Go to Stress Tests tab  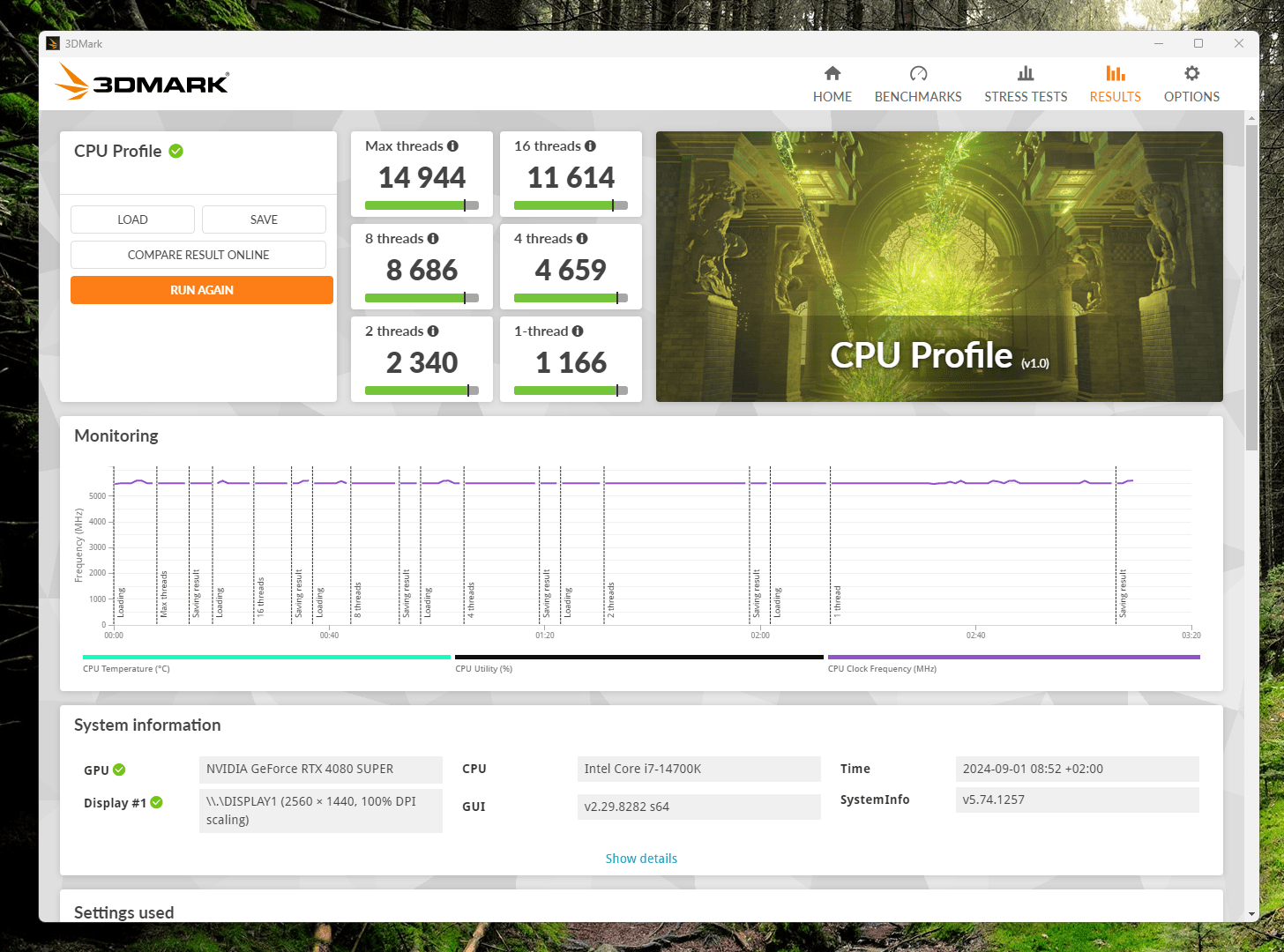coord(1026,85)
